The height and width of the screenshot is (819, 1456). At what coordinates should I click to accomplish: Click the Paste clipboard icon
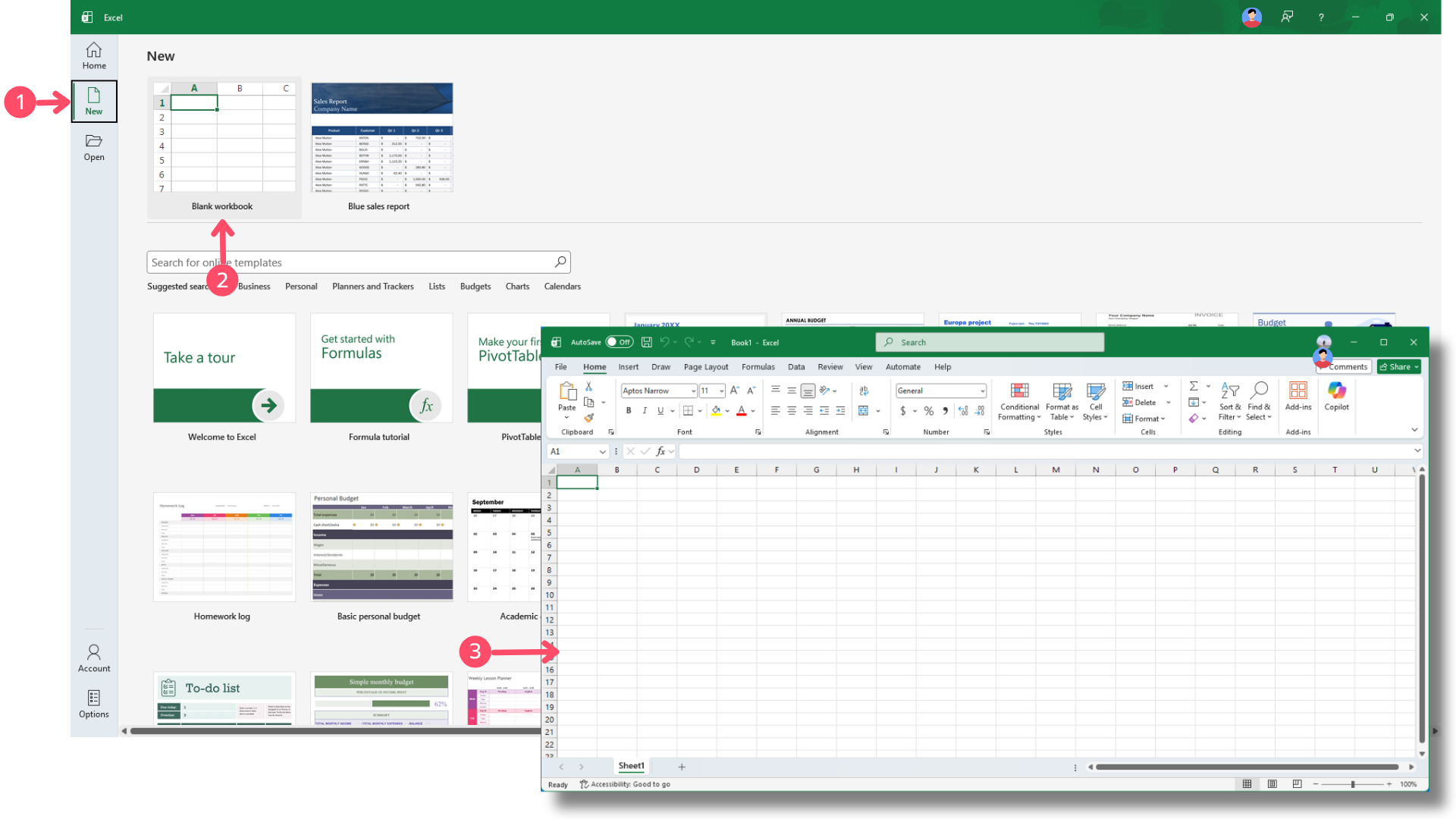pyautogui.click(x=567, y=391)
